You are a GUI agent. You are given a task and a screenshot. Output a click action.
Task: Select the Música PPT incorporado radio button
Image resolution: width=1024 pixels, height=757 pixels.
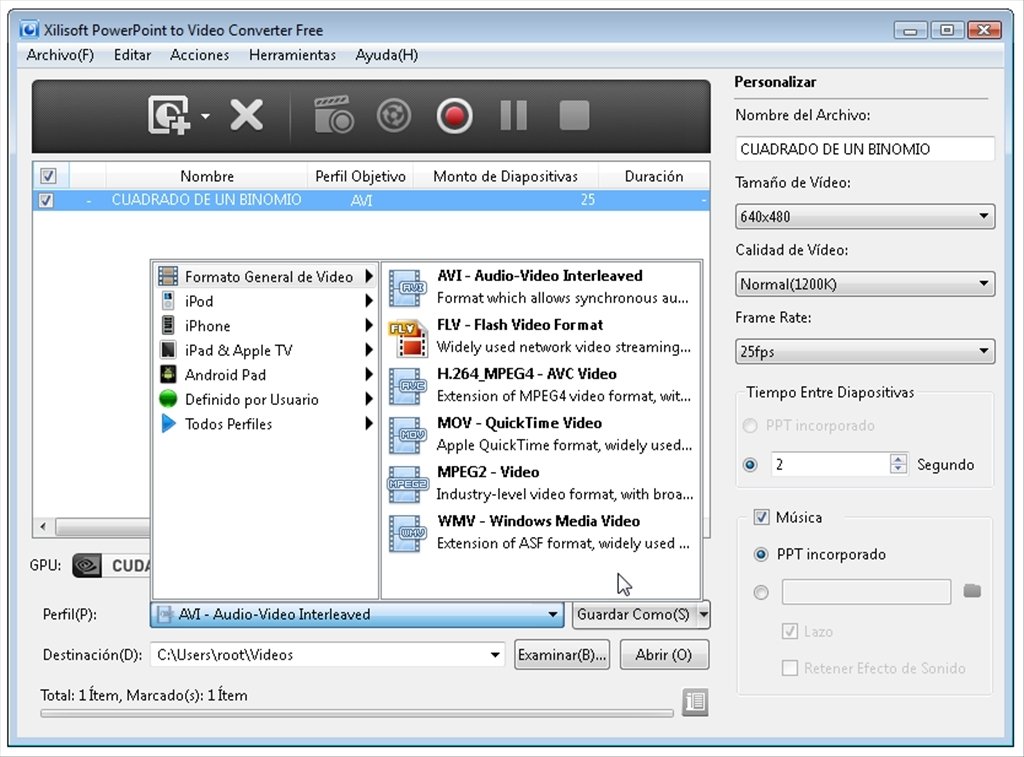(761, 555)
